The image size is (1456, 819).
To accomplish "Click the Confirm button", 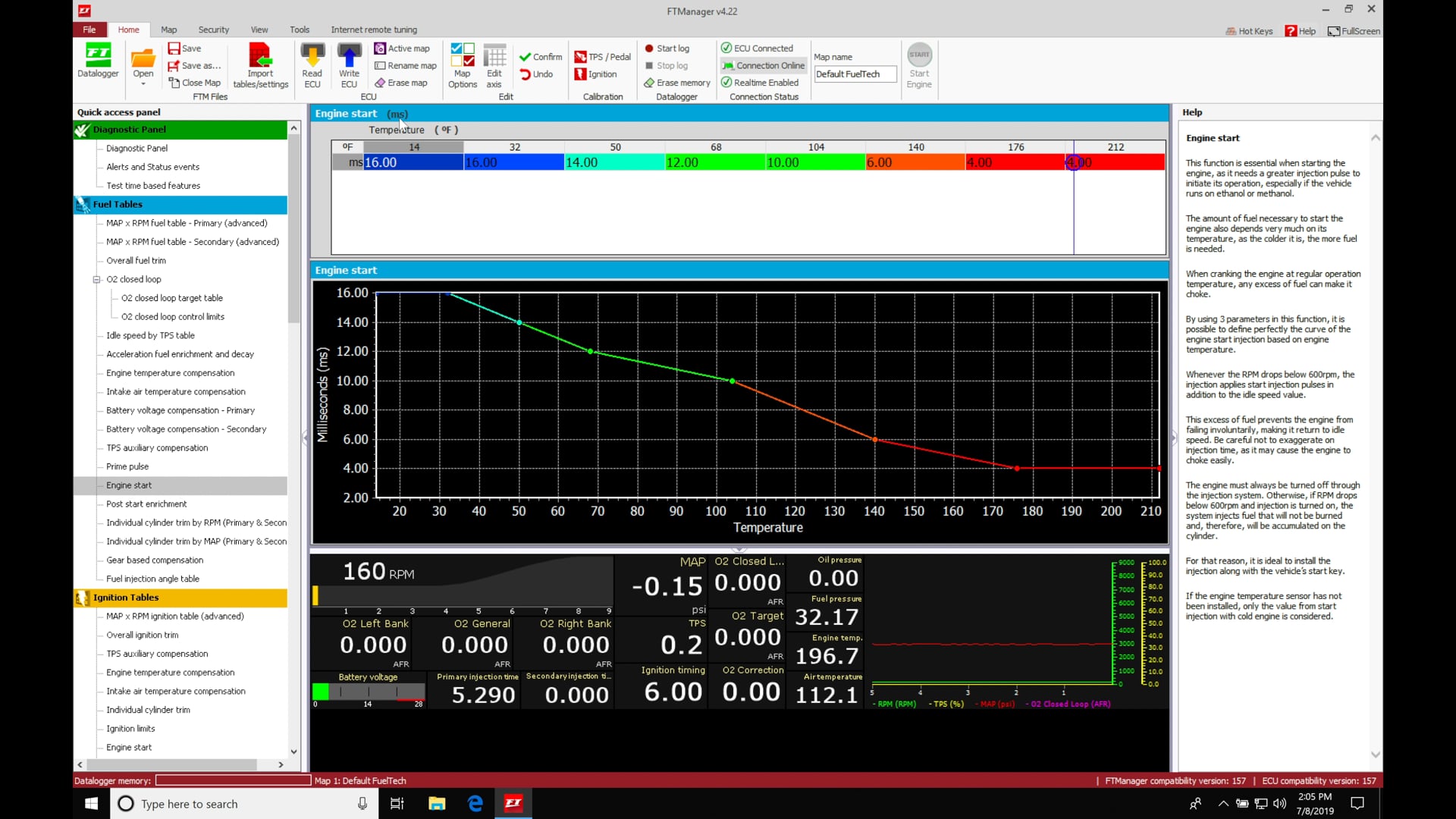I will [539, 56].
